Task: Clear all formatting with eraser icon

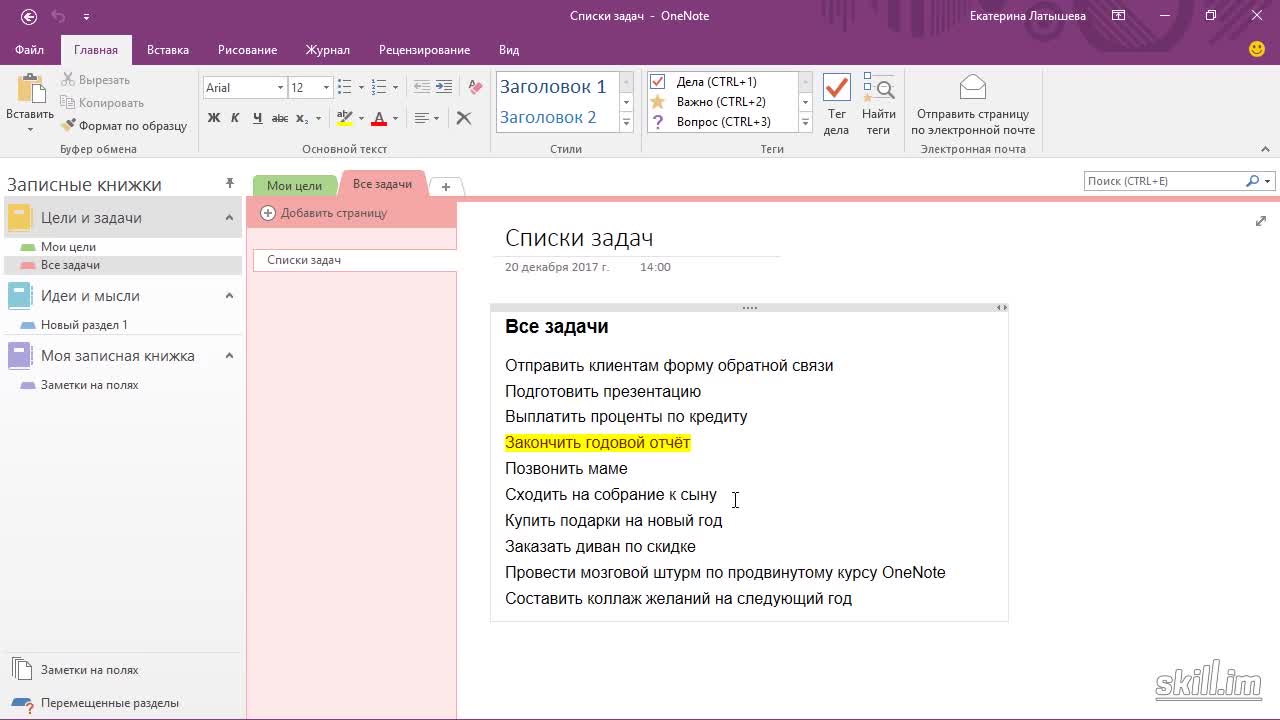Action: point(475,88)
